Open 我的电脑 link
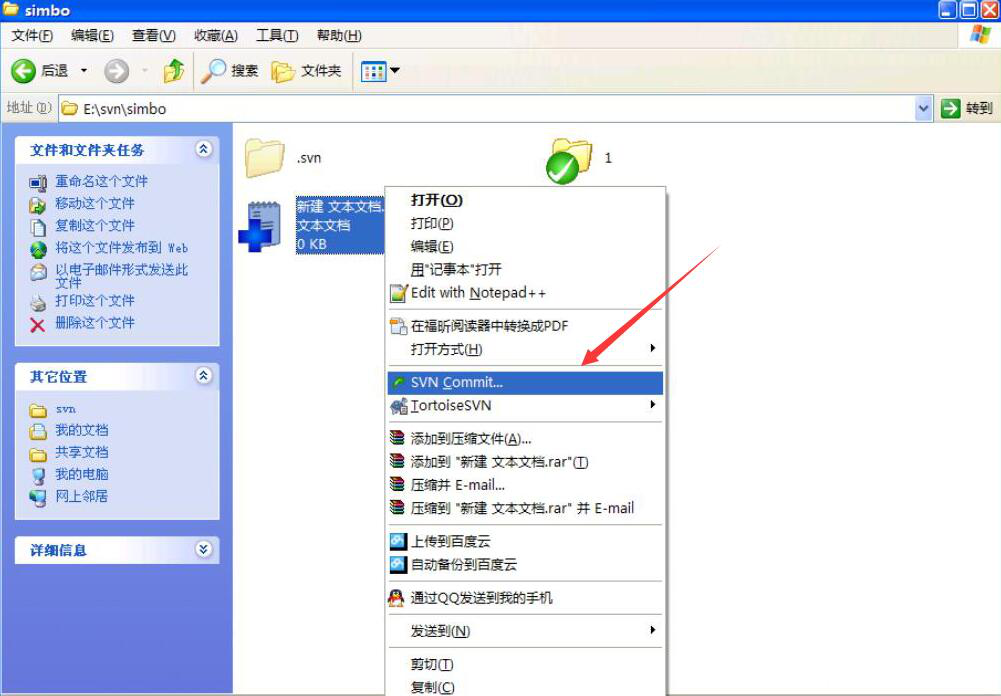The height and width of the screenshot is (696, 1001). coord(82,474)
